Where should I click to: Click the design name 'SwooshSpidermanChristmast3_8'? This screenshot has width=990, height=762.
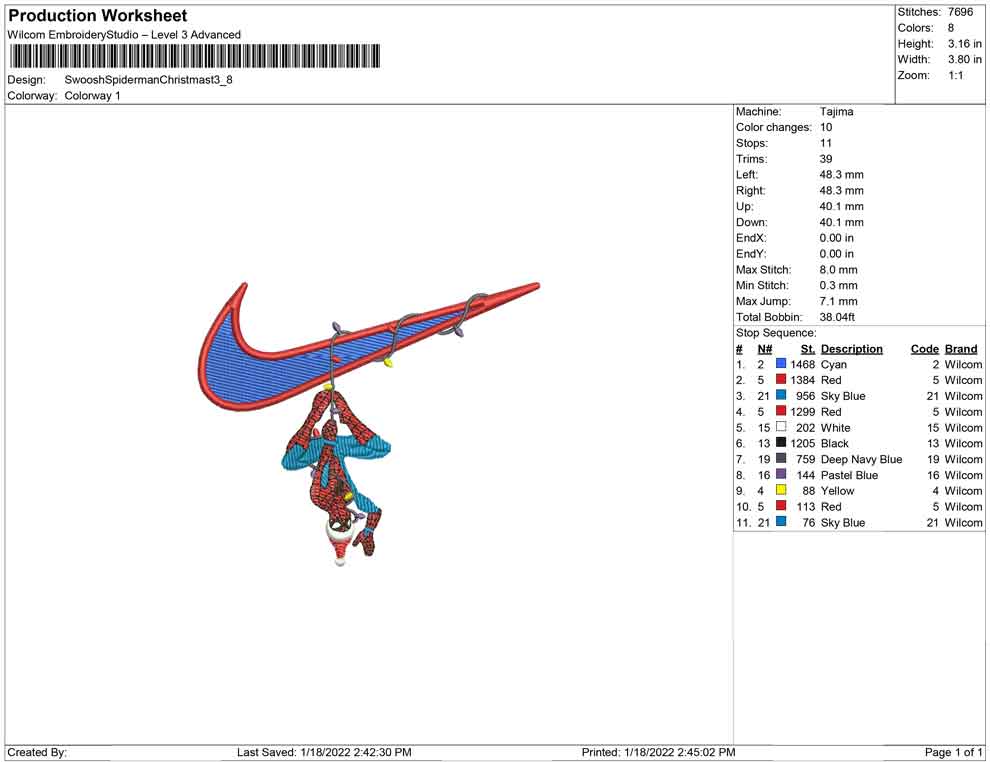coord(148,80)
